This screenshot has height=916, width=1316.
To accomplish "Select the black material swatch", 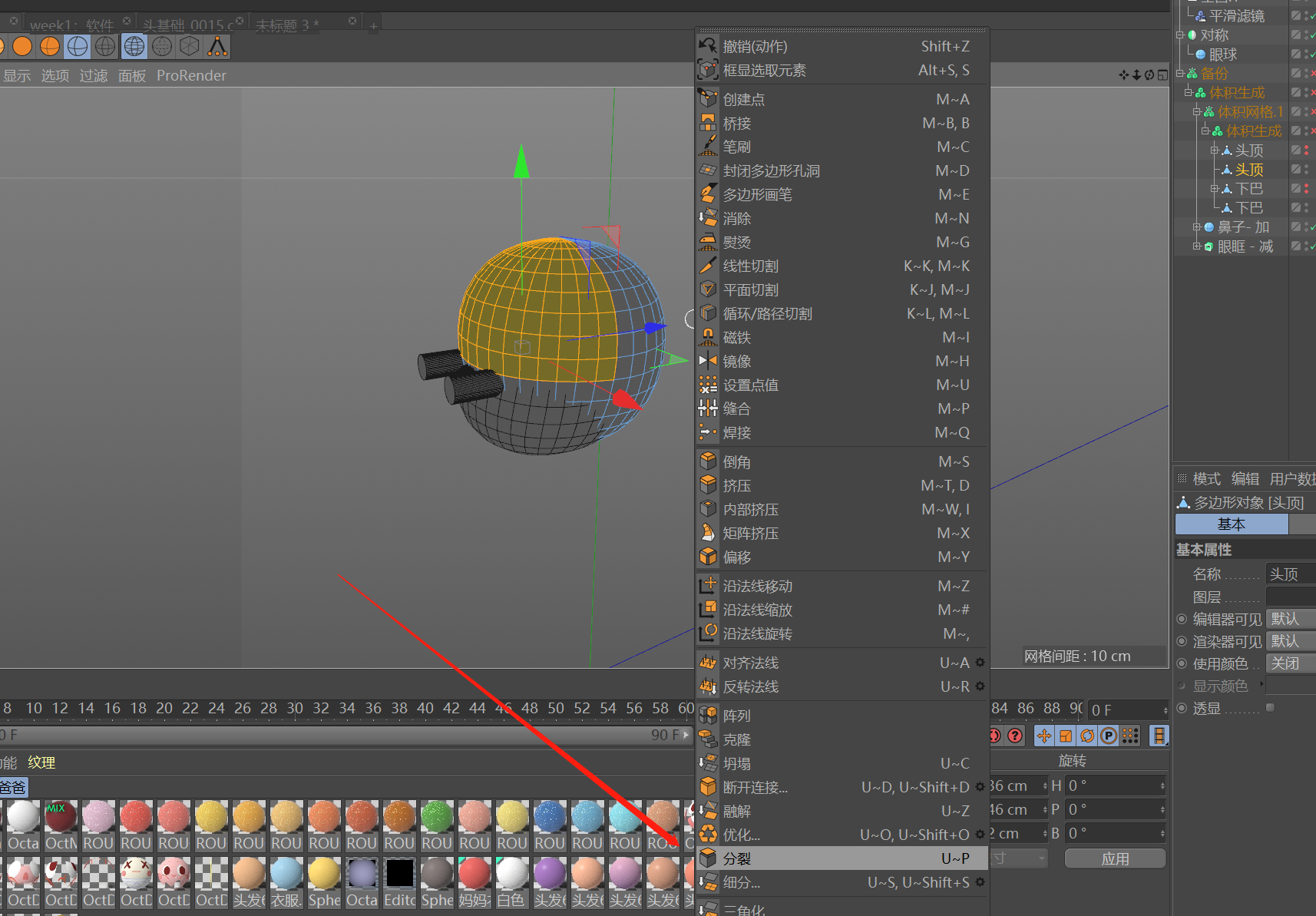I will (x=399, y=874).
